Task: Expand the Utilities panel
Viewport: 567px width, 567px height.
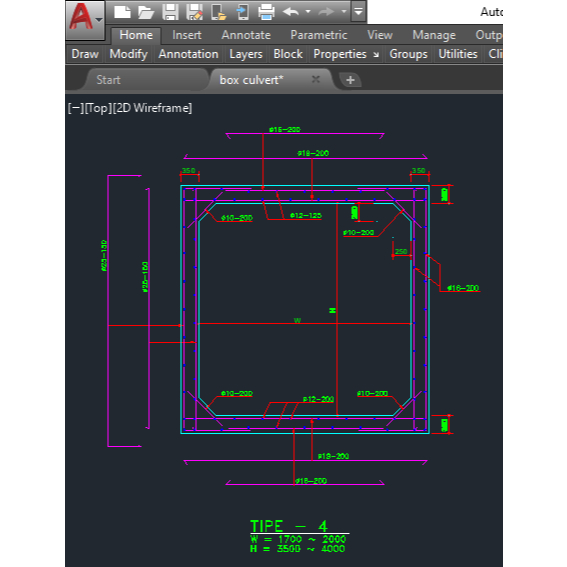Action: tap(458, 54)
